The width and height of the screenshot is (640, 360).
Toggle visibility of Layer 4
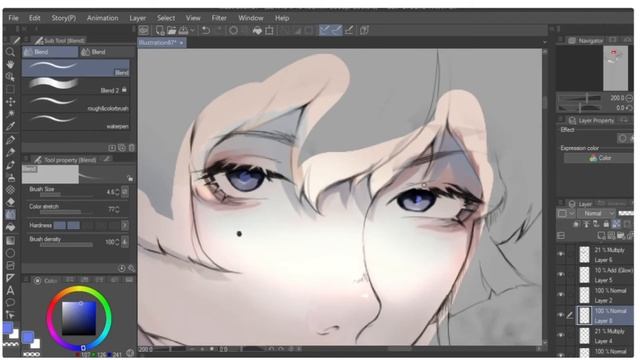pos(561,335)
